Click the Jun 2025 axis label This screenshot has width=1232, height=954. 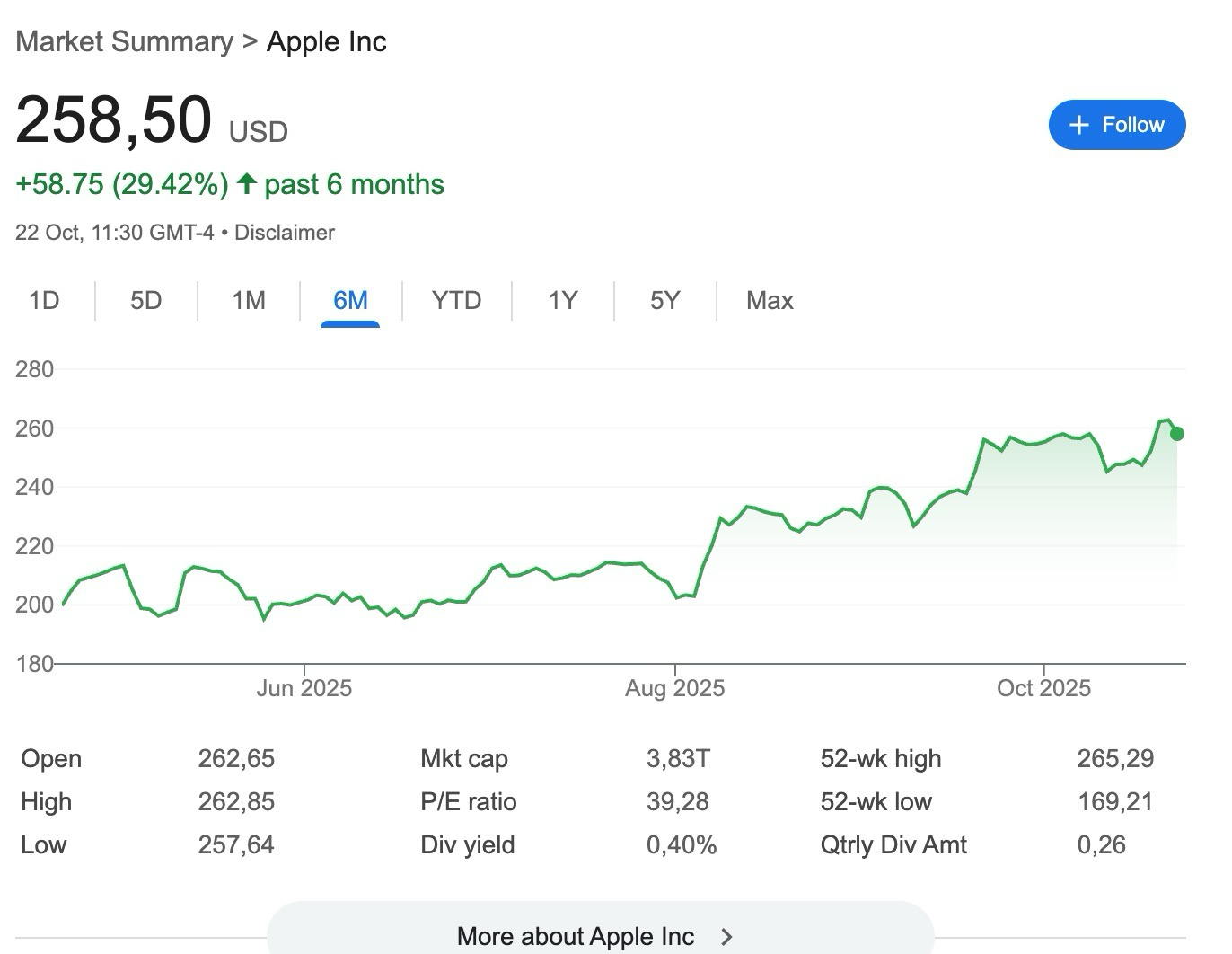(304, 688)
